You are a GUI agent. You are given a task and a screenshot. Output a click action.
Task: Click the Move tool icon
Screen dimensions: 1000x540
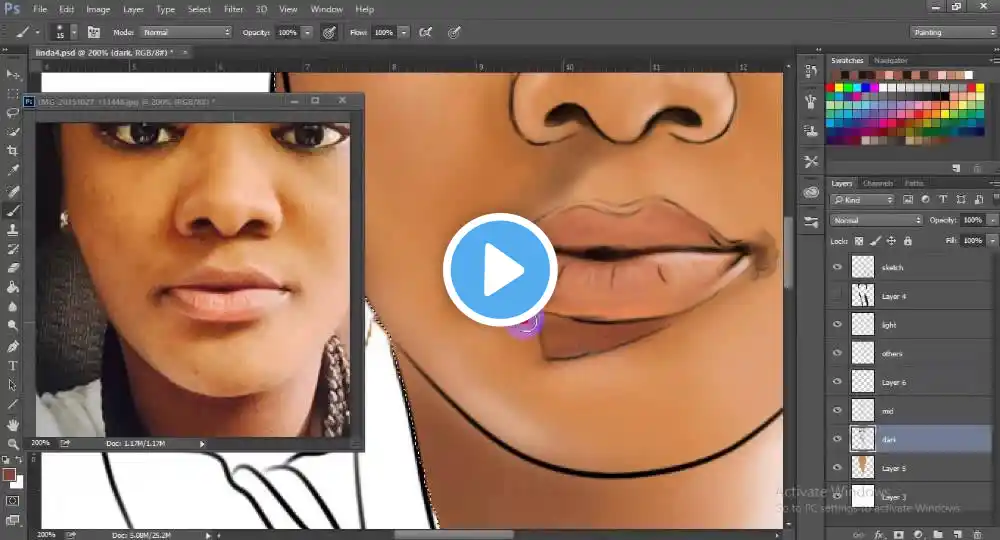click(12, 75)
